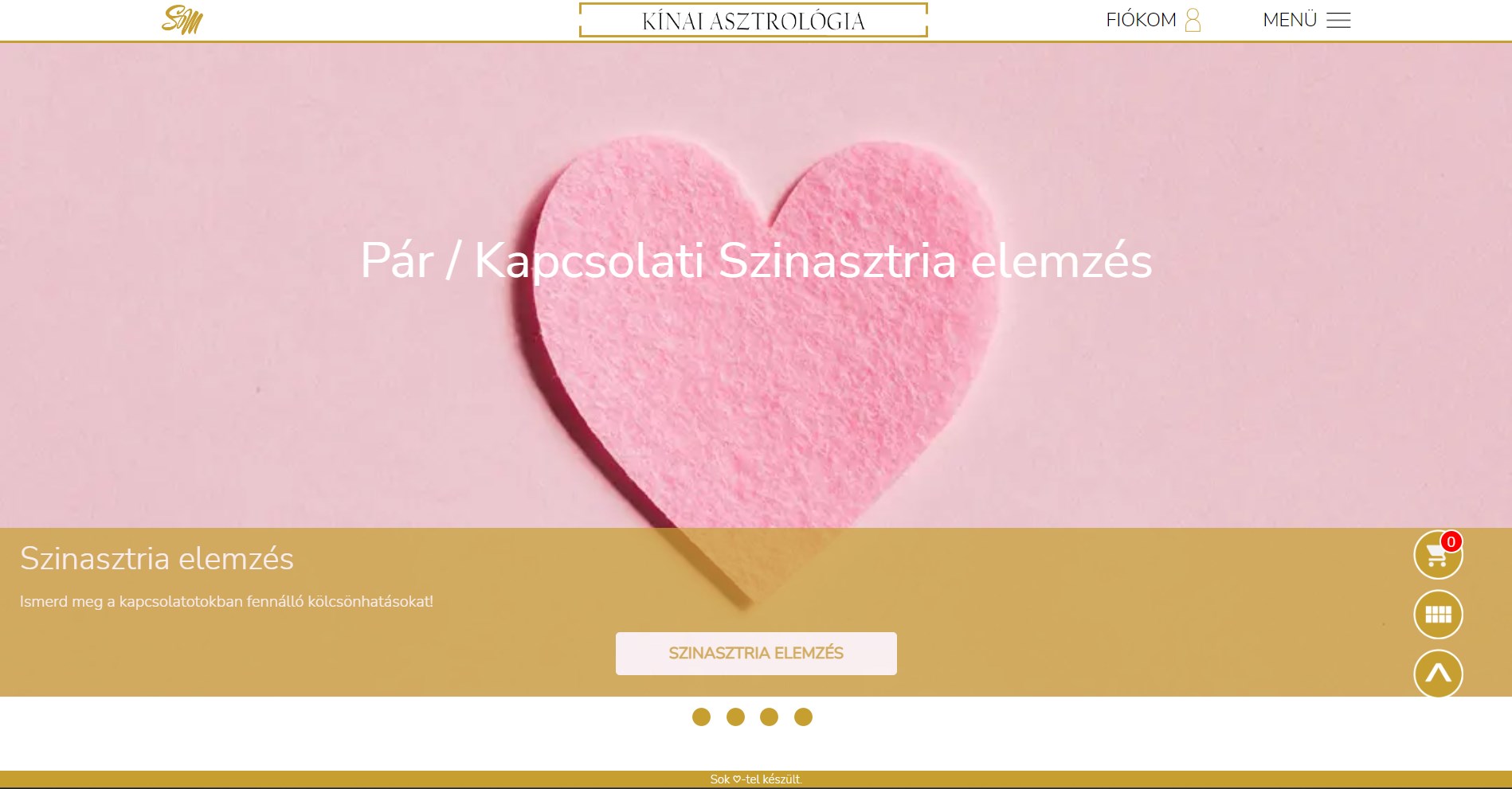Click the Pár / Kapcsolati Szinasztria elemzés headline
This screenshot has height=789, width=1512.
(756, 260)
